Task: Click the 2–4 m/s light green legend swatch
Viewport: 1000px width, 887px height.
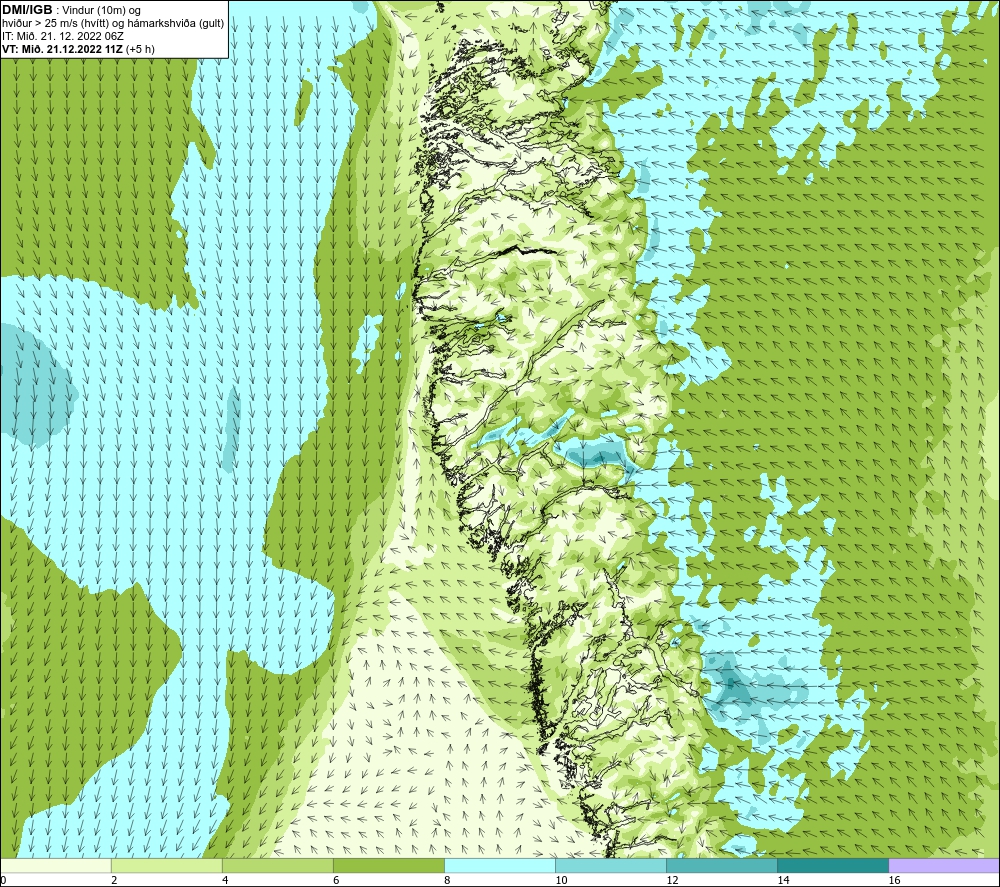Action: point(166,866)
